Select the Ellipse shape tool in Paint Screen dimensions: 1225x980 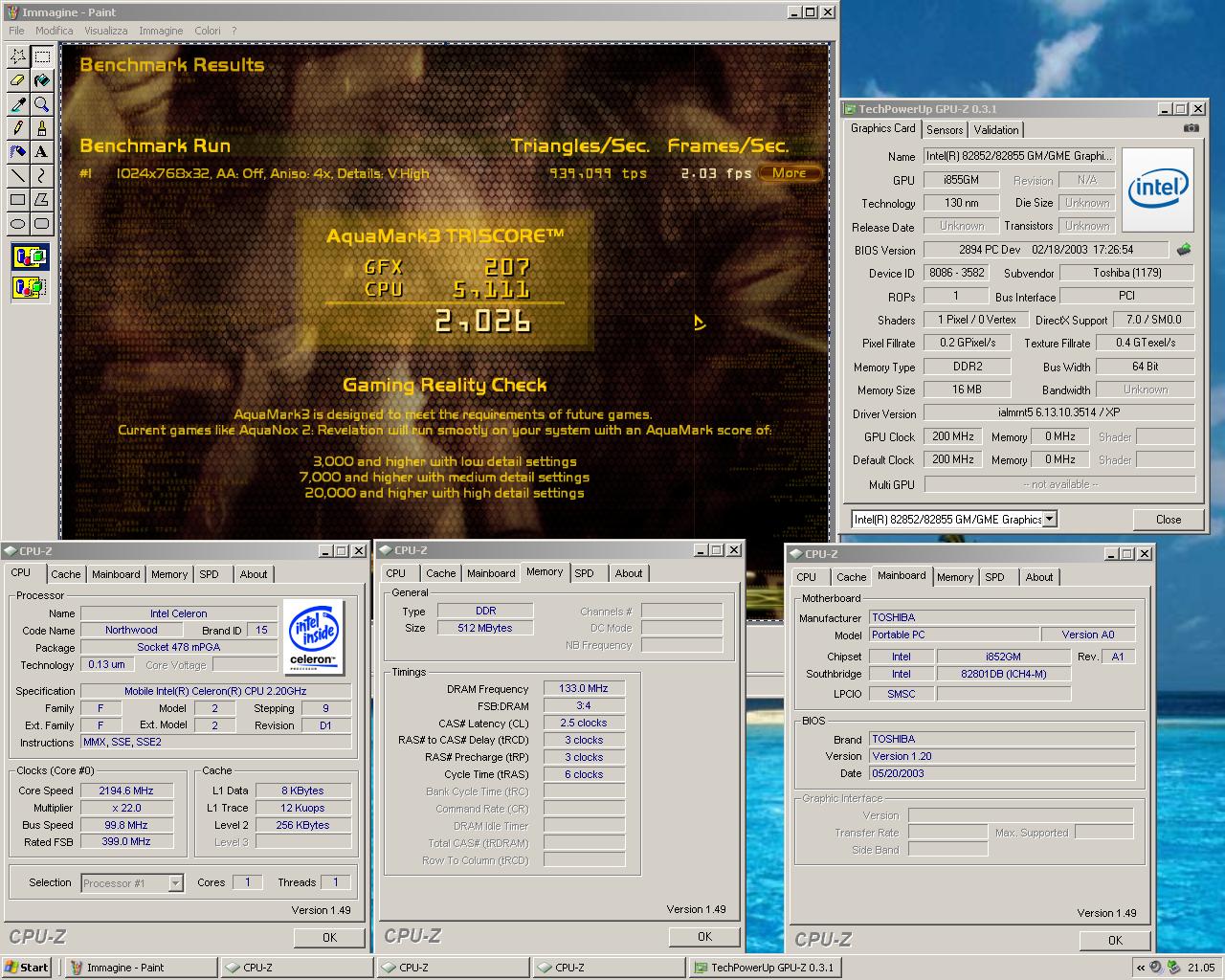point(17,224)
